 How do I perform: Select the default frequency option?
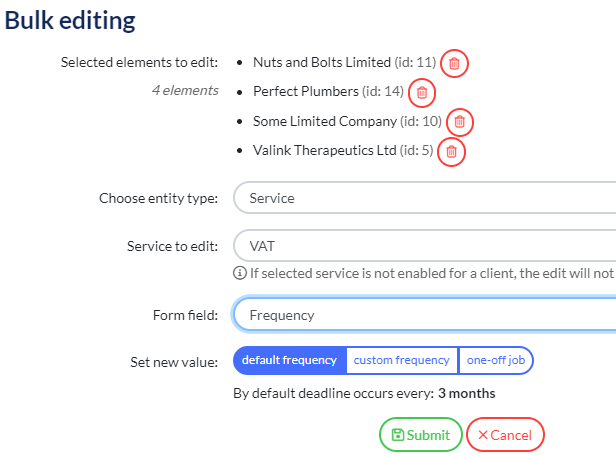tap(290, 360)
